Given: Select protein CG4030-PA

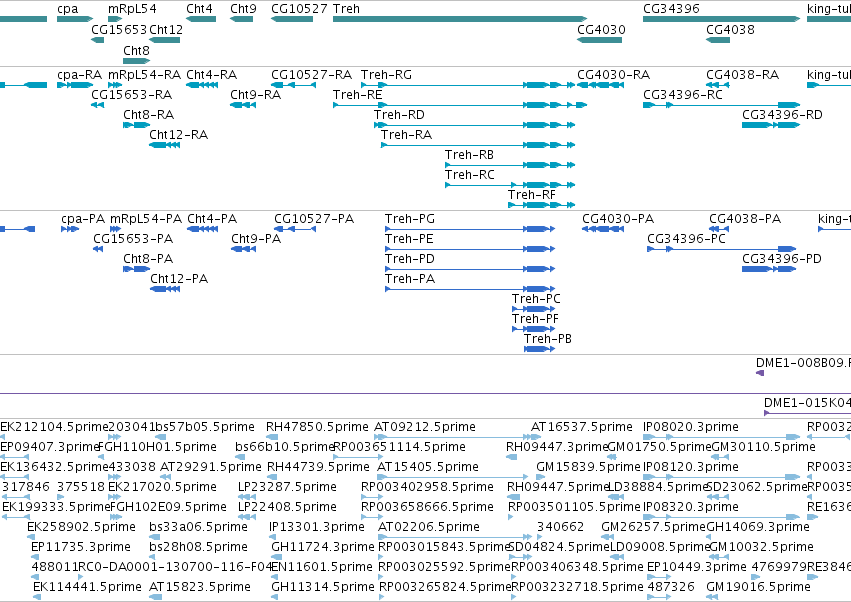Looking at the screenshot, I should point(603,229).
